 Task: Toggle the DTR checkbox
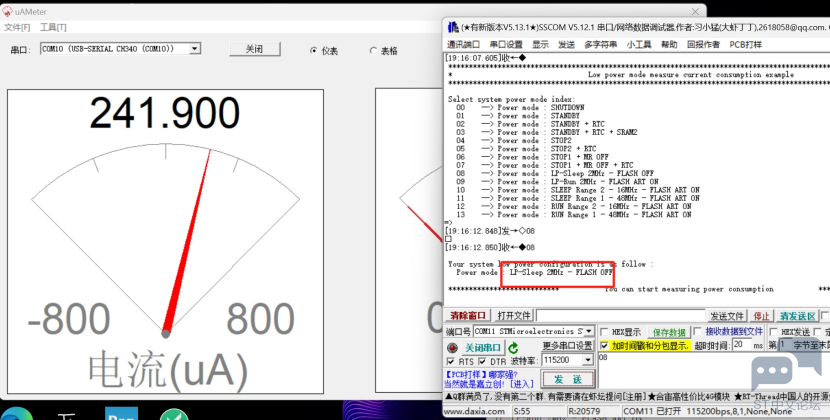pyautogui.click(x=482, y=361)
